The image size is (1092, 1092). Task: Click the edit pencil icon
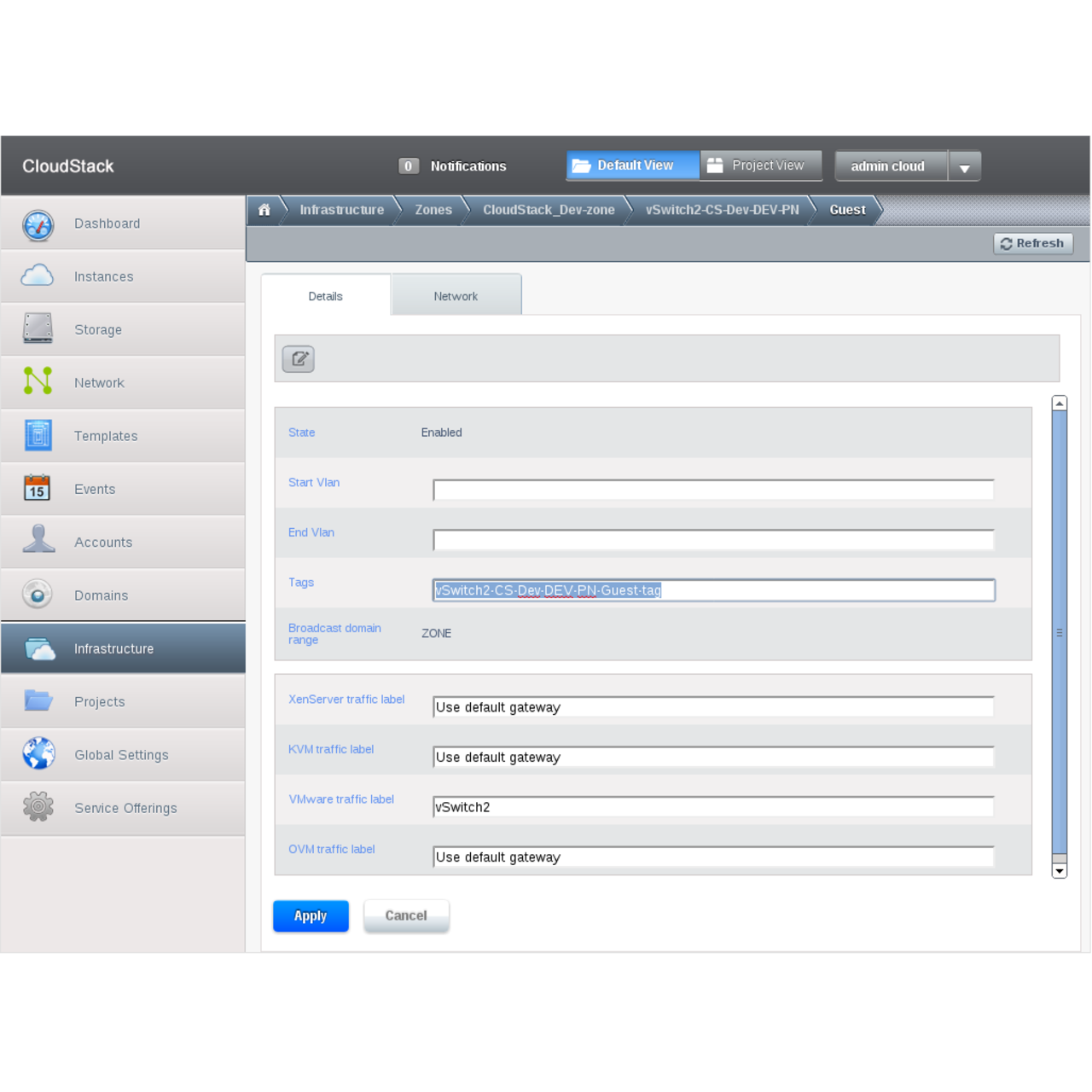[x=299, y=359]
